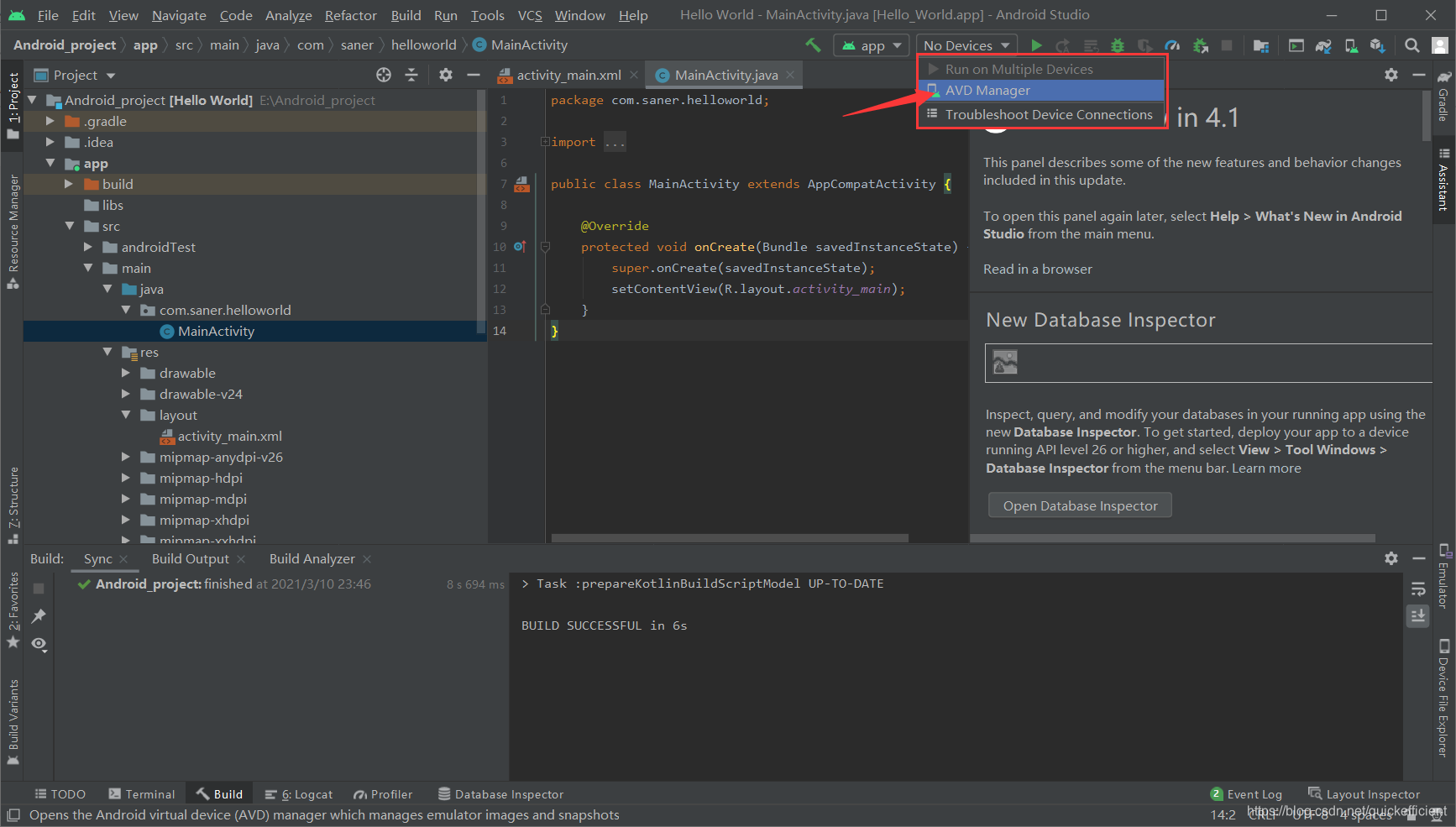Select Troubleshoot Device Connections
Screen dimensions: 1456x827
click(x=1041, y=114)
